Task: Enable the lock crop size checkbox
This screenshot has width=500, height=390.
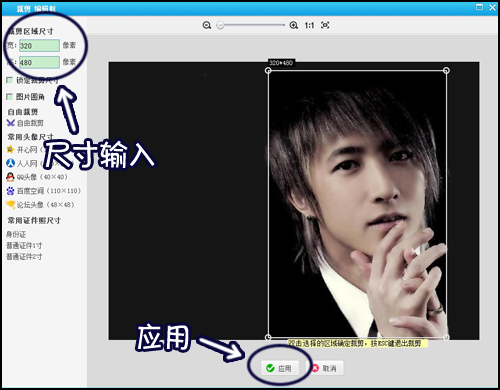Action: click(x=9, y=80)
